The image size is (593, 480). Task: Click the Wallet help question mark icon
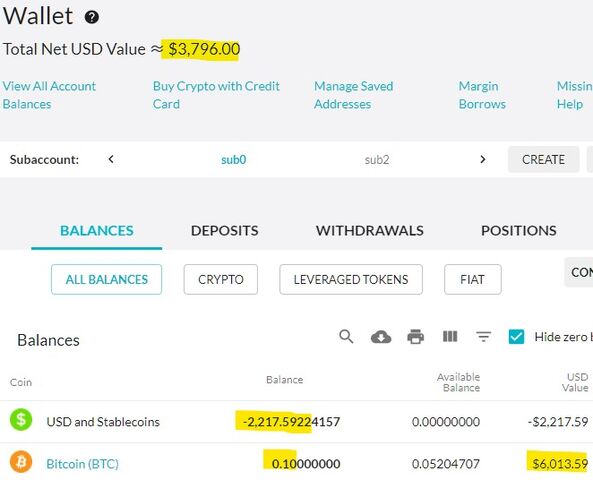pos(92,17)
